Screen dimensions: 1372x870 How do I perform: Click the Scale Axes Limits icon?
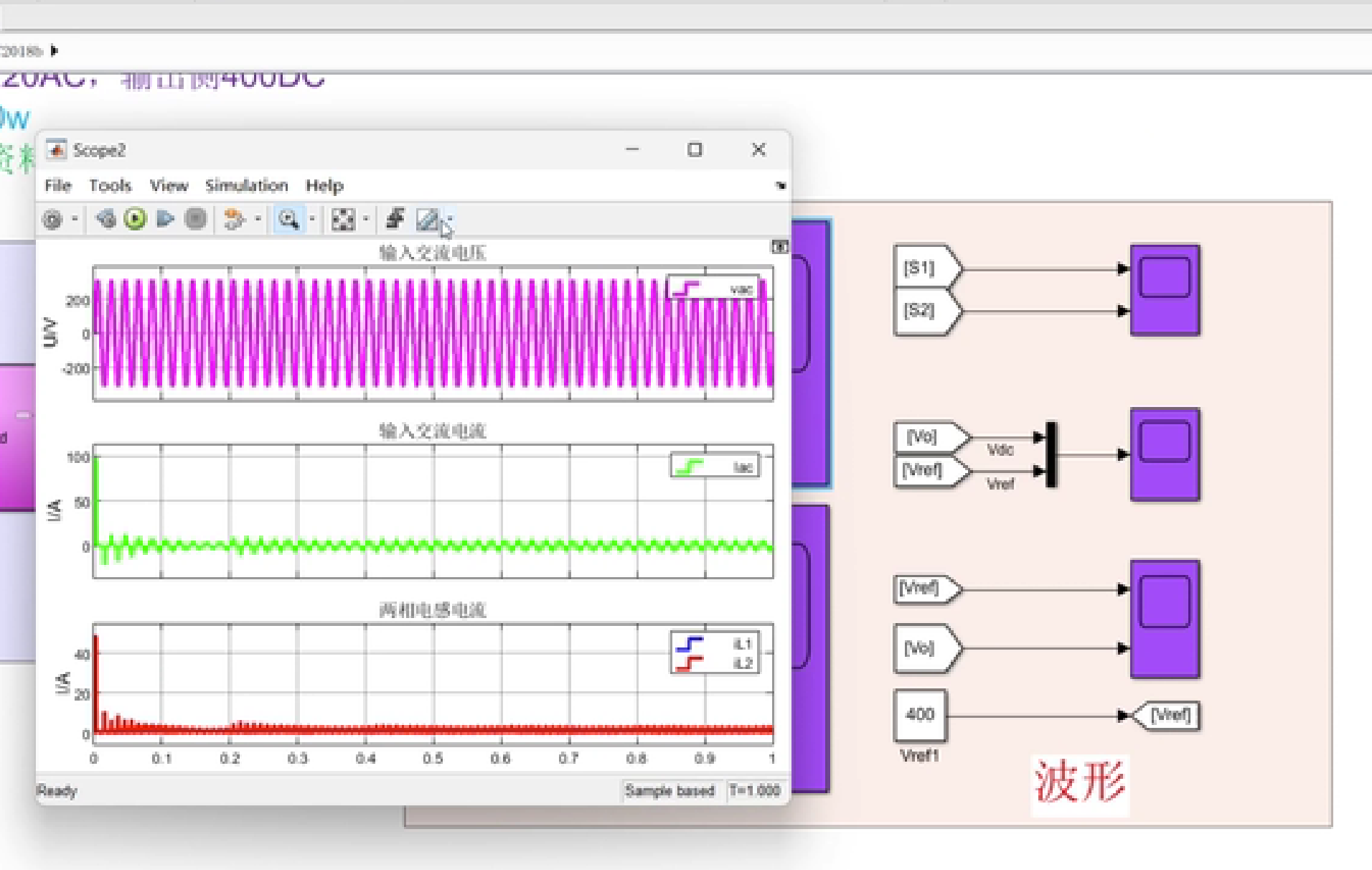pyautogui.click(x=343, y=219)
